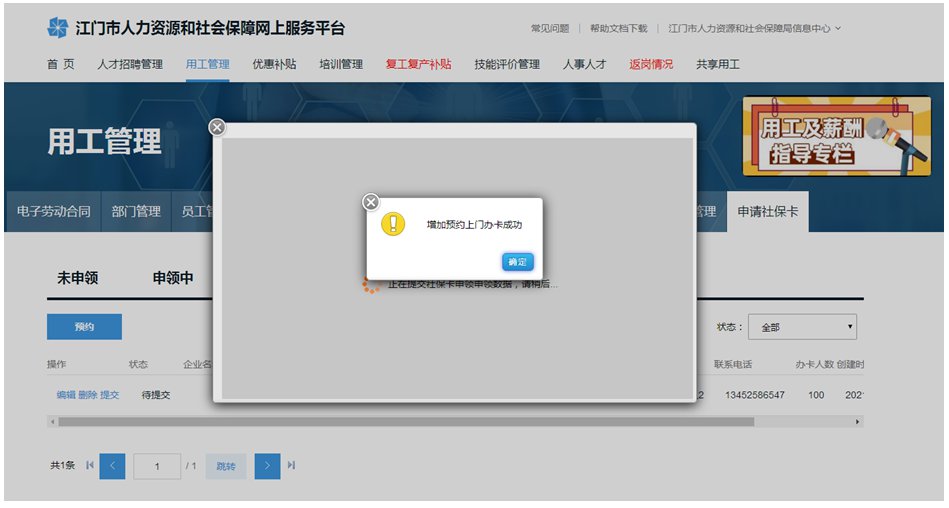Image resolution: width=949 pixels, height=508 pixels.
Task: Click 办卡人数 value 100
Action: (816, 395)
